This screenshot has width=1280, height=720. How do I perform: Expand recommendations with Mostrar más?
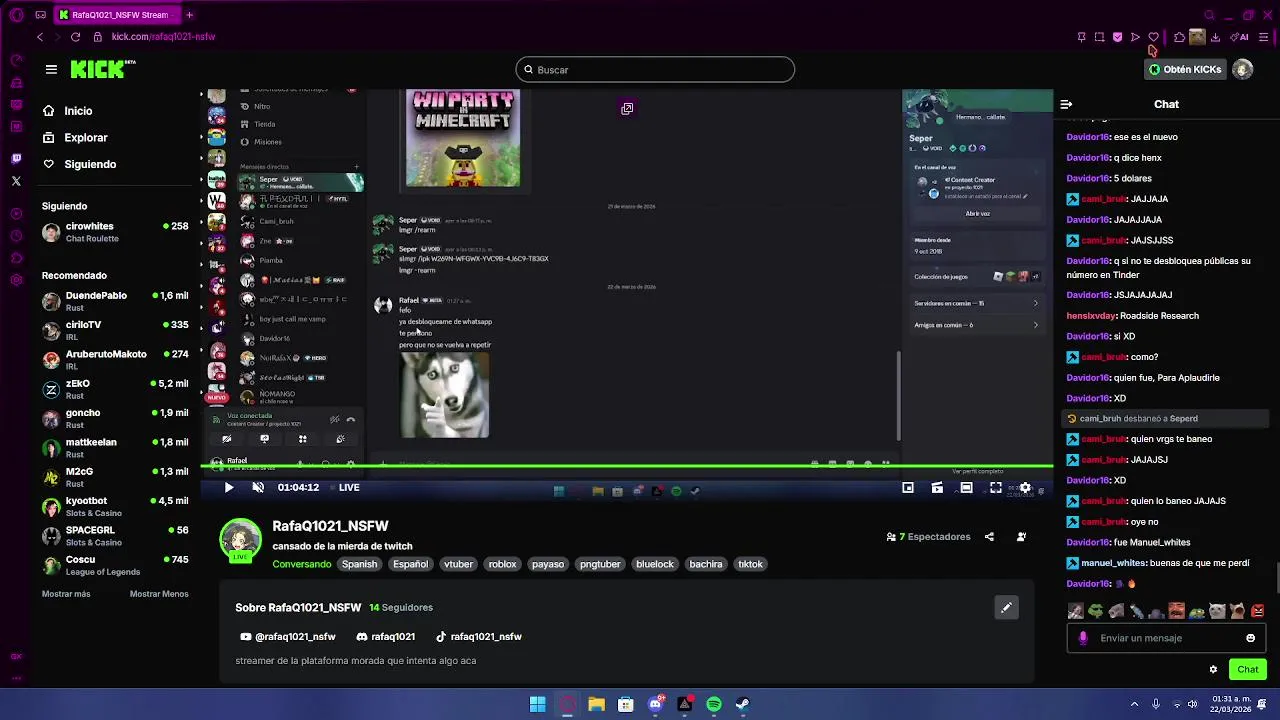66,594
